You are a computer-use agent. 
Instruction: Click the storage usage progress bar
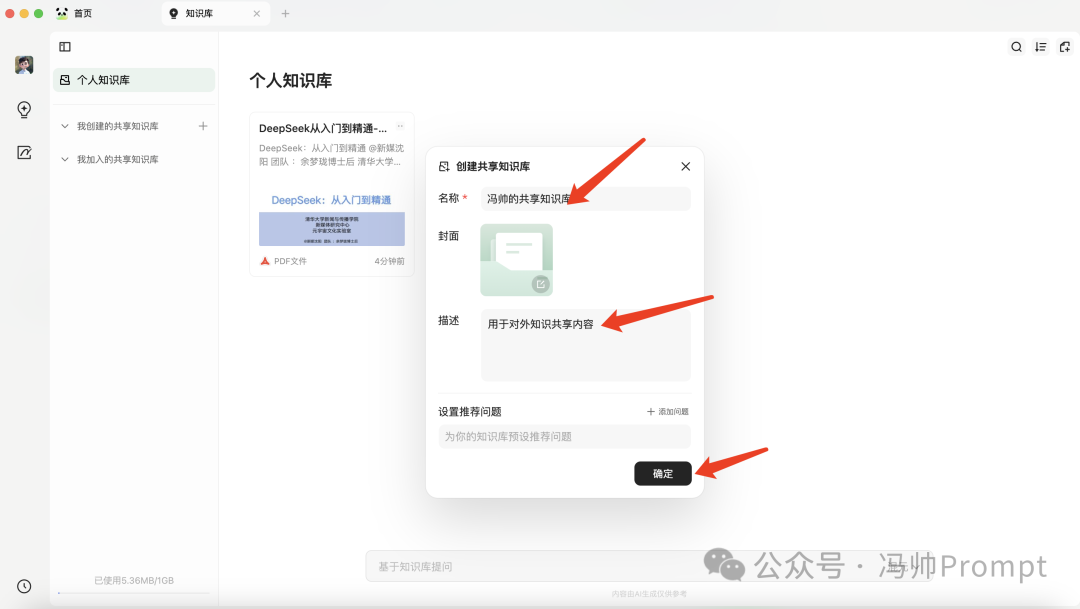tap(134, 592)
